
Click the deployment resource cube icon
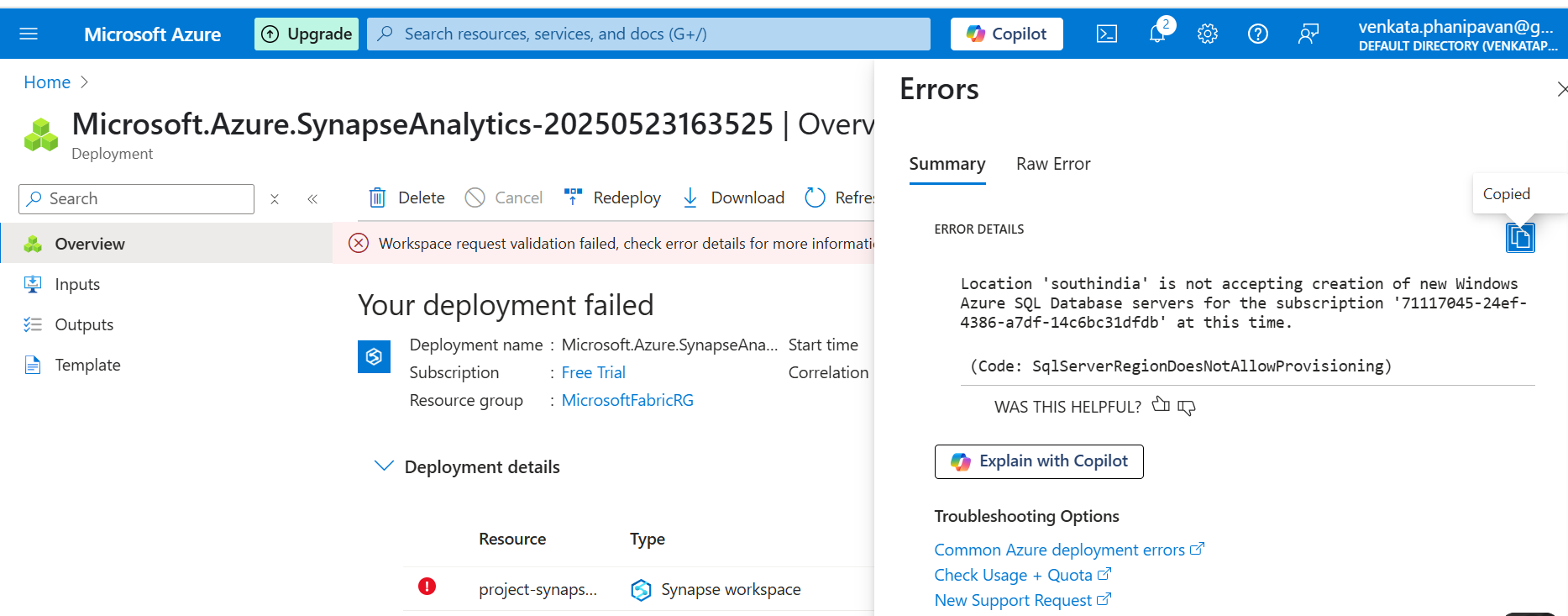coord(41,135)
